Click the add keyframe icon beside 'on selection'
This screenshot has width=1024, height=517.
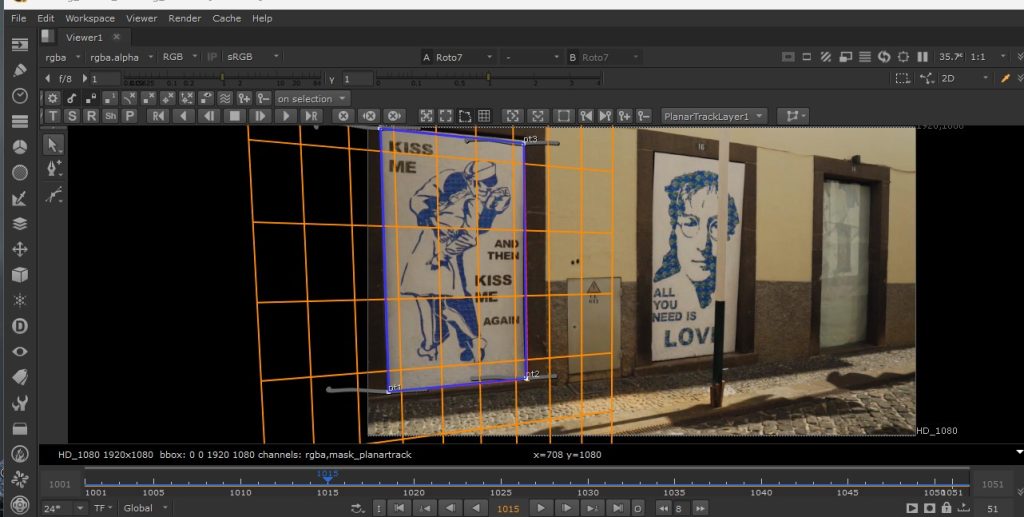244,99
